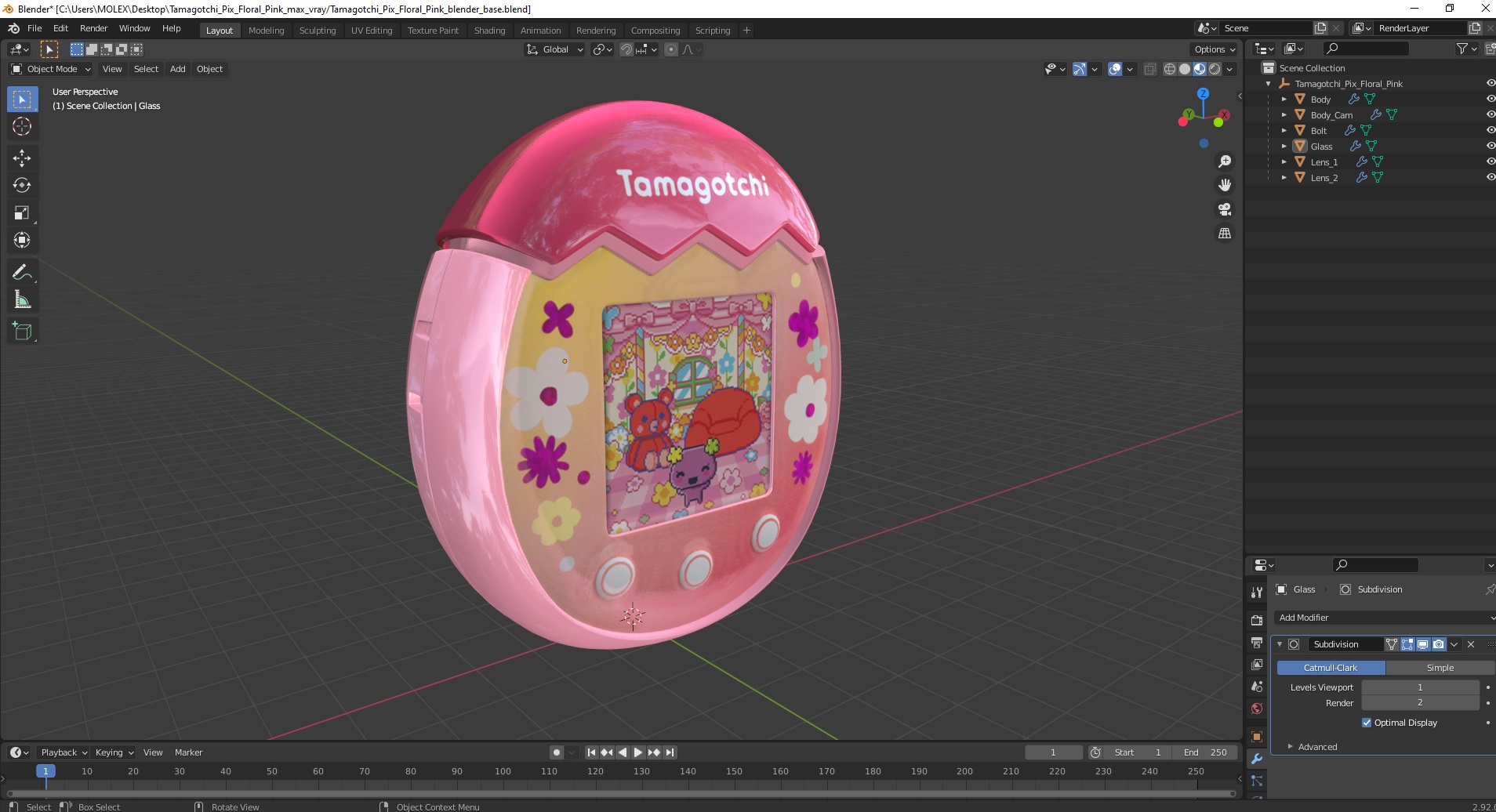Hide the Lens_1 object in outliner
This screenshot has height=812, width=1496.
1491,162
